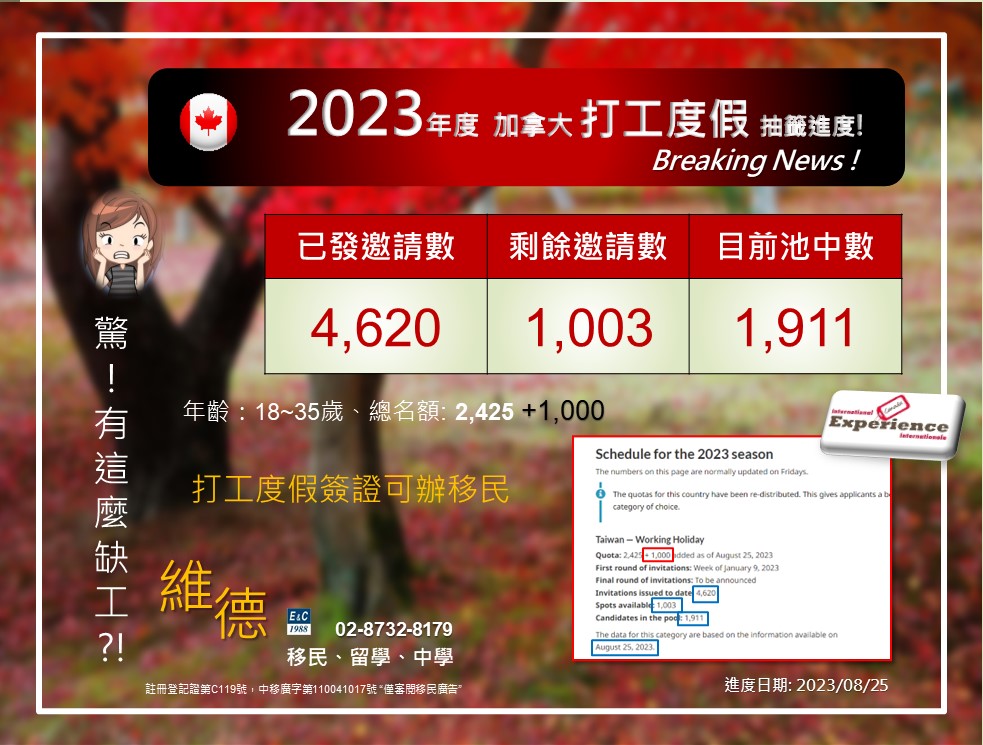
Task: Click the 打工度假簽證可辦移民 text
Action: coord(350,489)
